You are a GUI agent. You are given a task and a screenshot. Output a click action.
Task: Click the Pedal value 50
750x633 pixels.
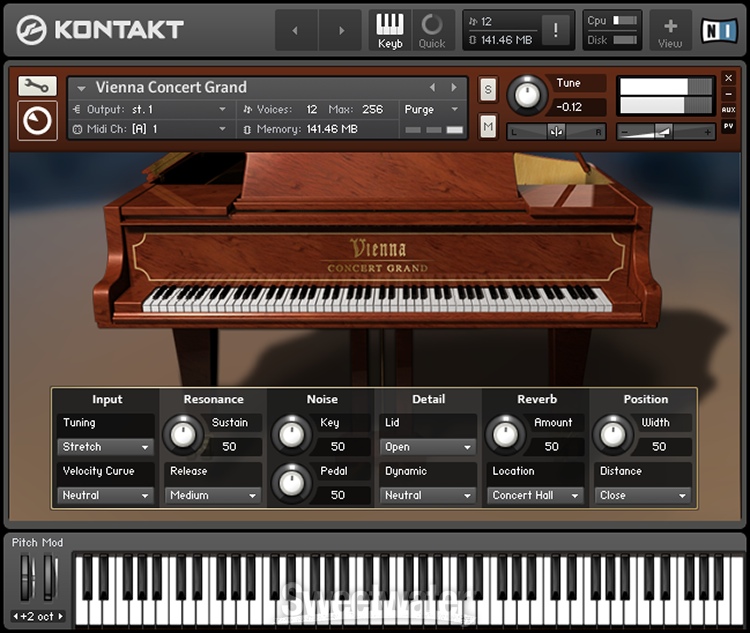pyautogui.click(x=338, y=495)
